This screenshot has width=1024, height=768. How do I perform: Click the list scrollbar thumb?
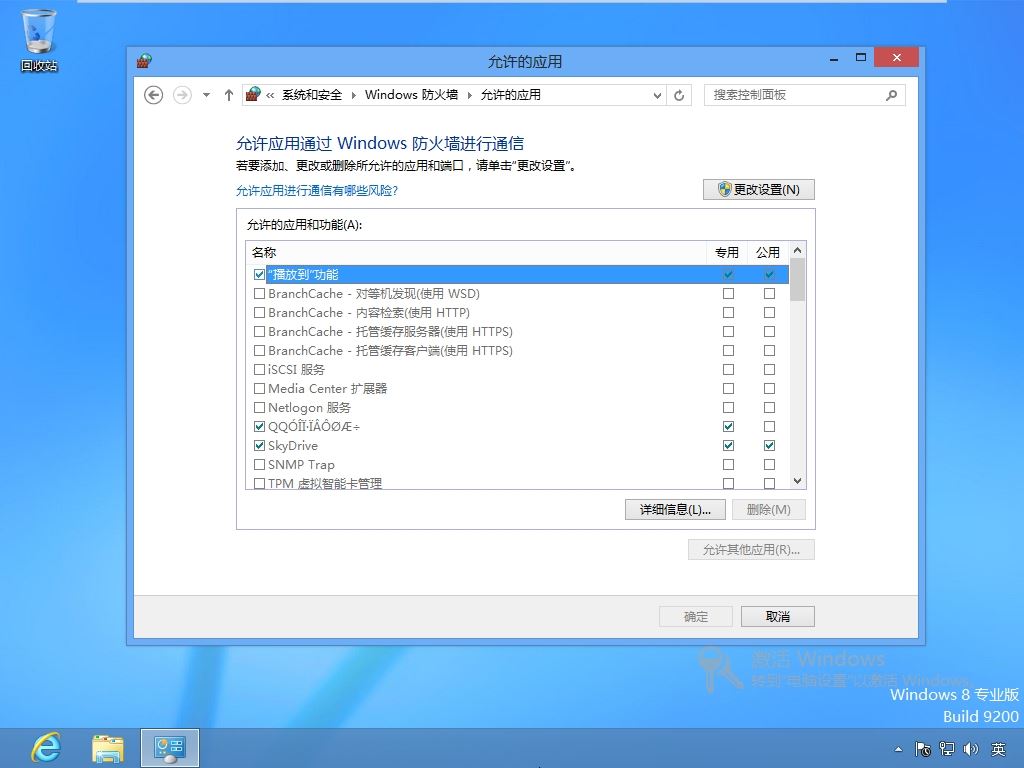point(797,280)
